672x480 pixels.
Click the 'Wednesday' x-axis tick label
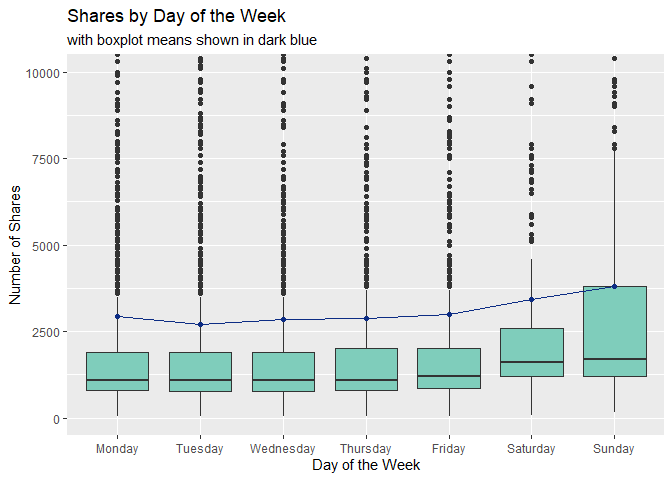point(283,449)
